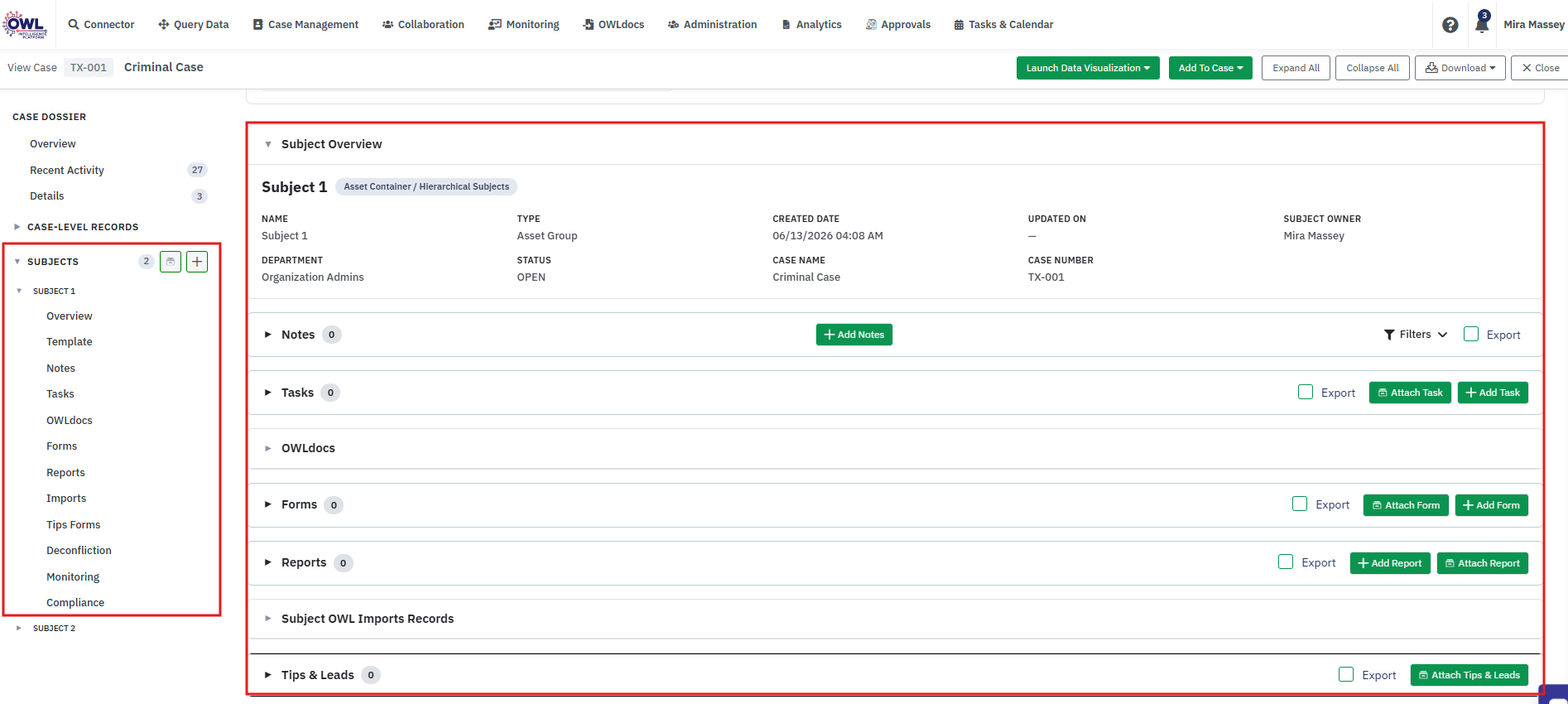Expand the Tips & Leads section arrow
Image resolution: width=1568 pixels, height=704 pixels.
coord(268,675)
